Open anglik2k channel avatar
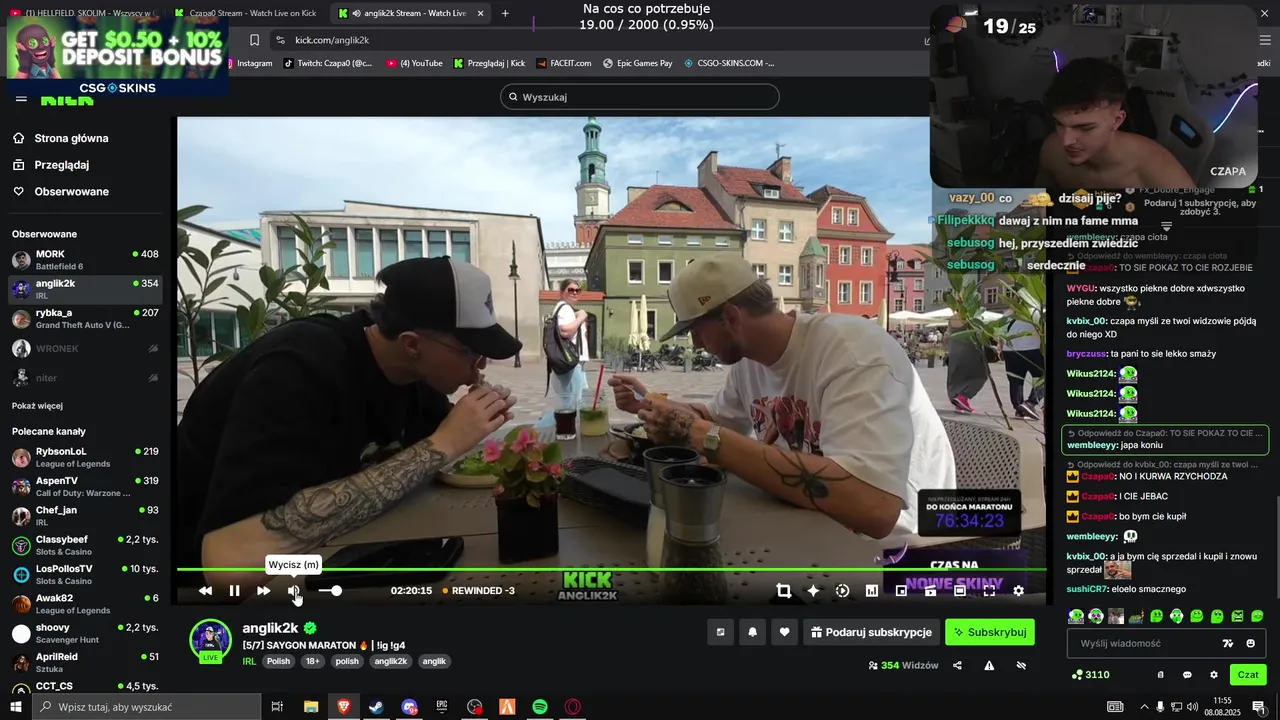The height and width of the screenshot is (720, 1280). coord(211,640)
